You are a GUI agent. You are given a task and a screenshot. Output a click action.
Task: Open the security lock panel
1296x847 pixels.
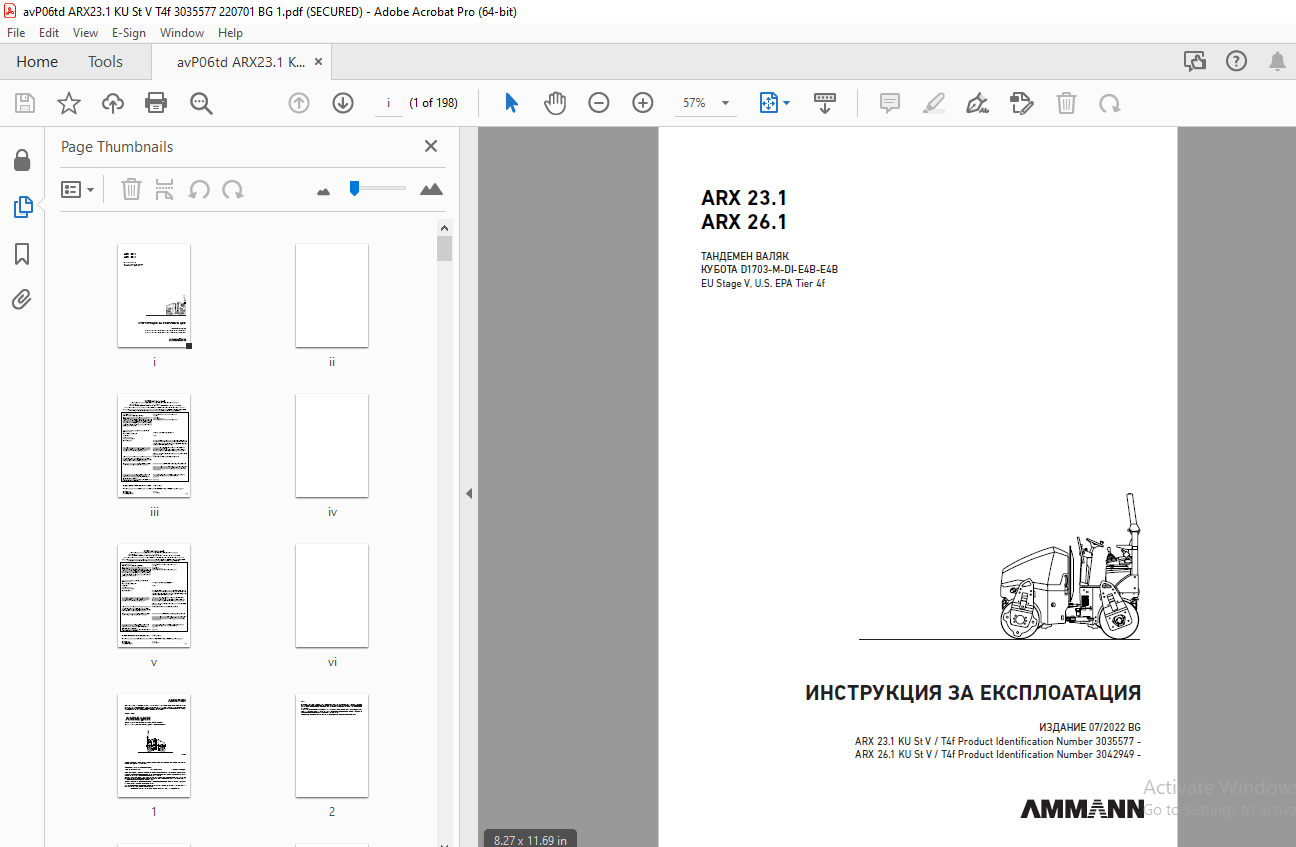(x=22, y=160)
